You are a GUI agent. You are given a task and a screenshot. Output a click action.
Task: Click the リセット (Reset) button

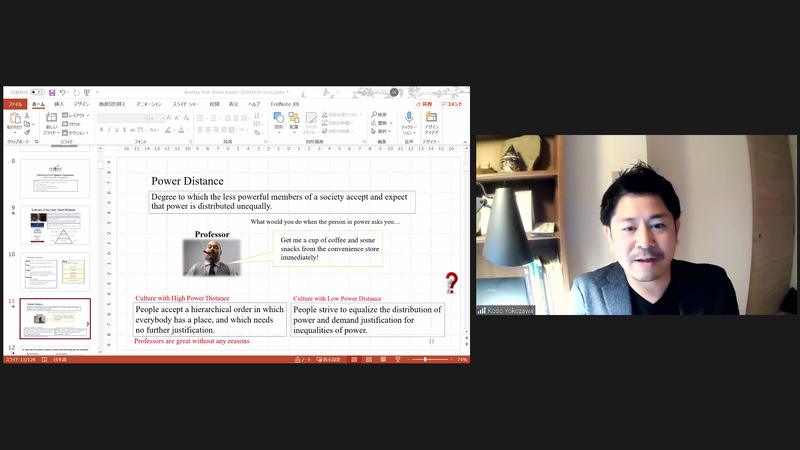[x=71, y=124]
